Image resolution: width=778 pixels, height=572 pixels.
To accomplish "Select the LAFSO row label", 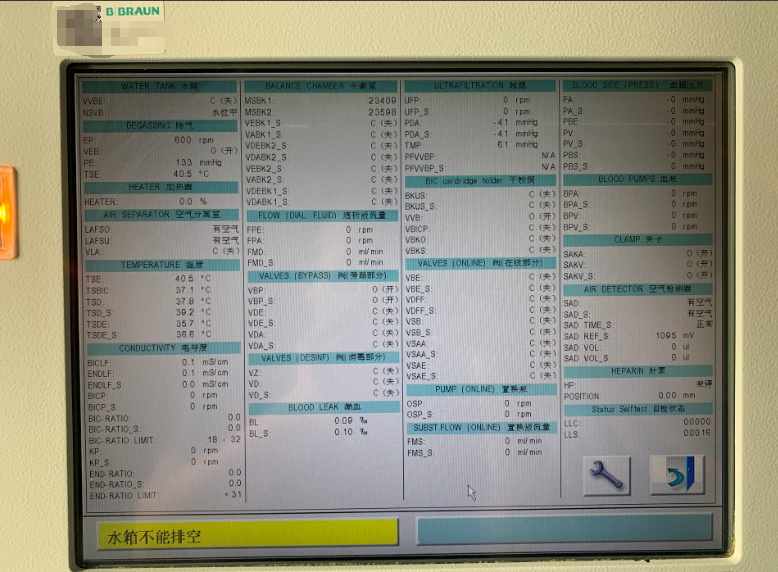I will point(98,230).
